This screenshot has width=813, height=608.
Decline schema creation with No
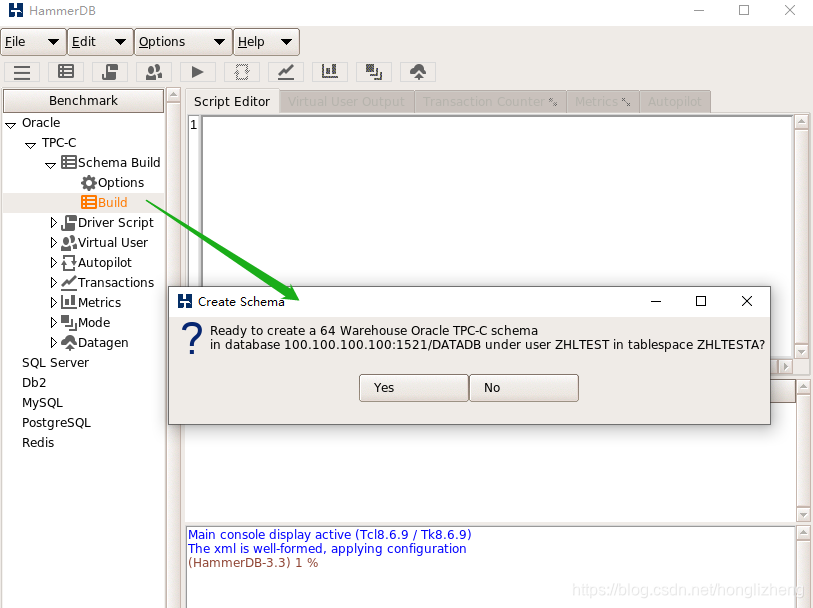524,388
